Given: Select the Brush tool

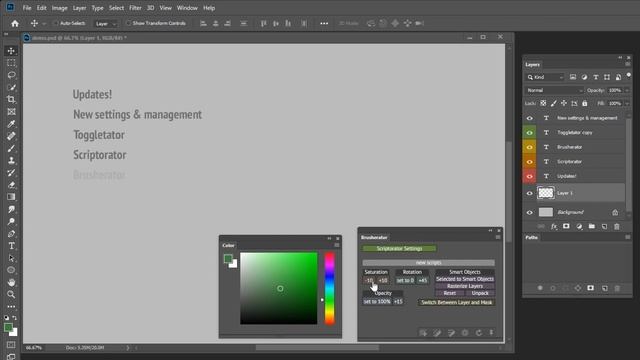Looking at the screenshot, I should pos(11,148).
